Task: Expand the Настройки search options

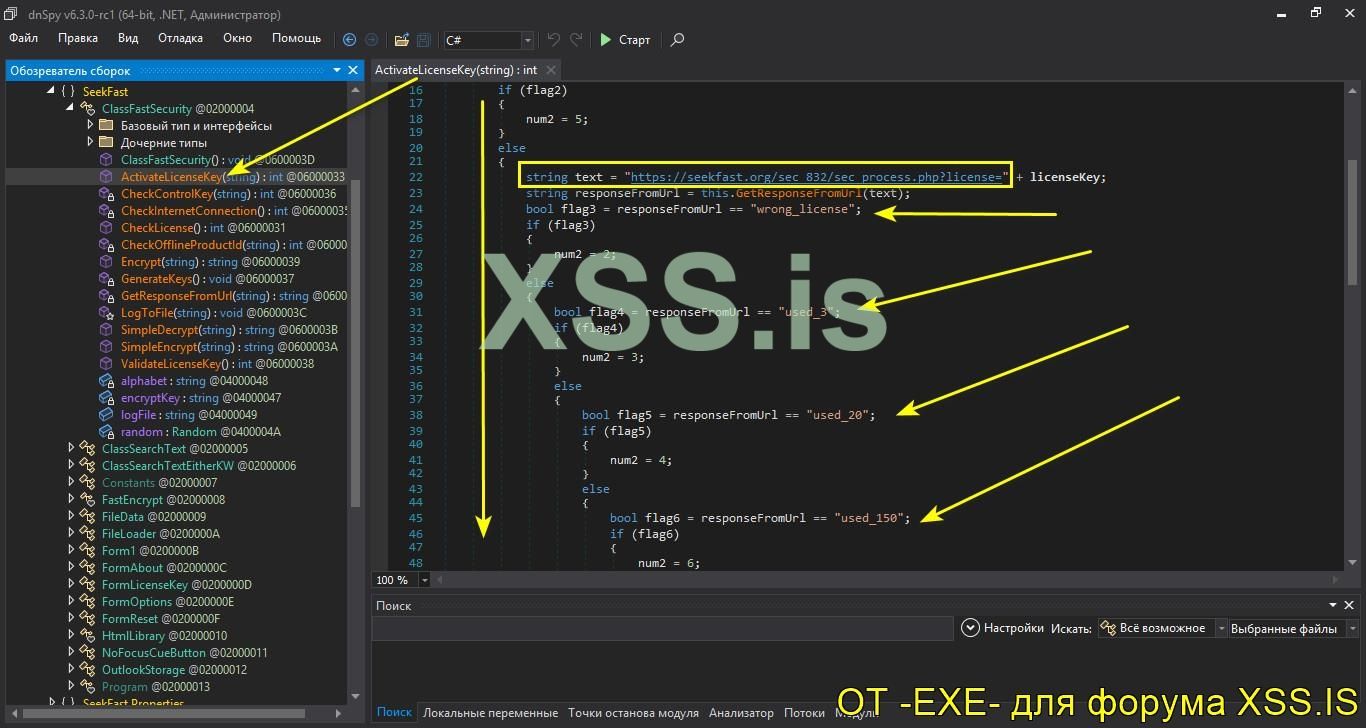Action: click(x=1002, y=628)
